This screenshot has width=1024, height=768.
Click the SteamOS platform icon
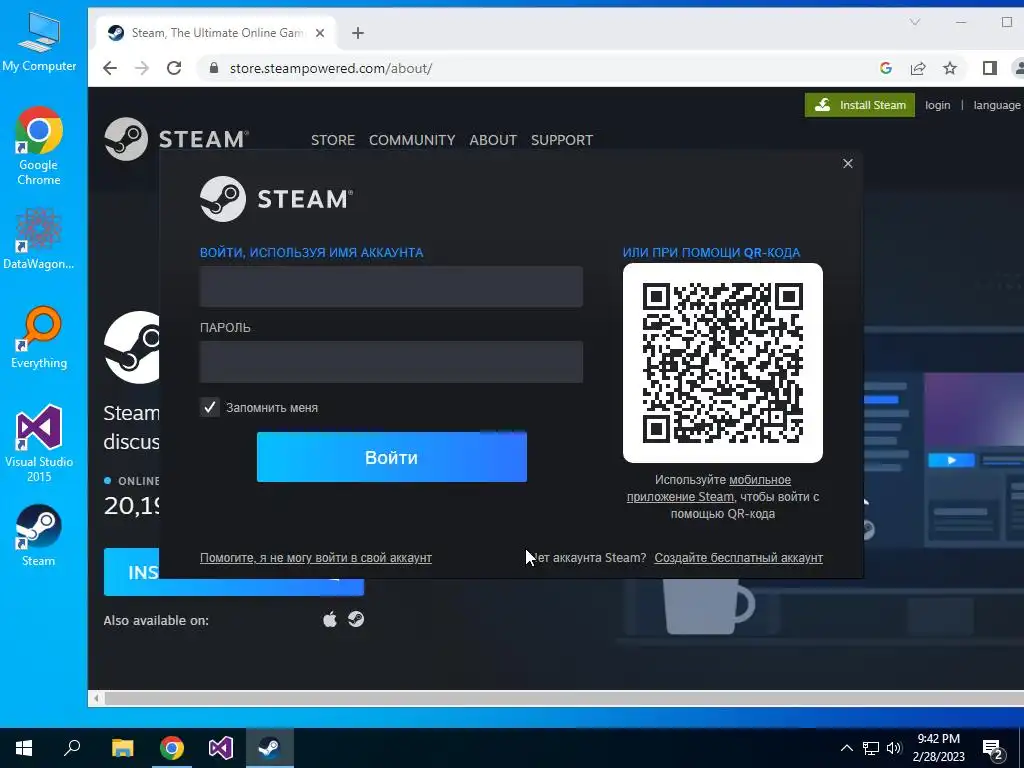pos(356,619)
